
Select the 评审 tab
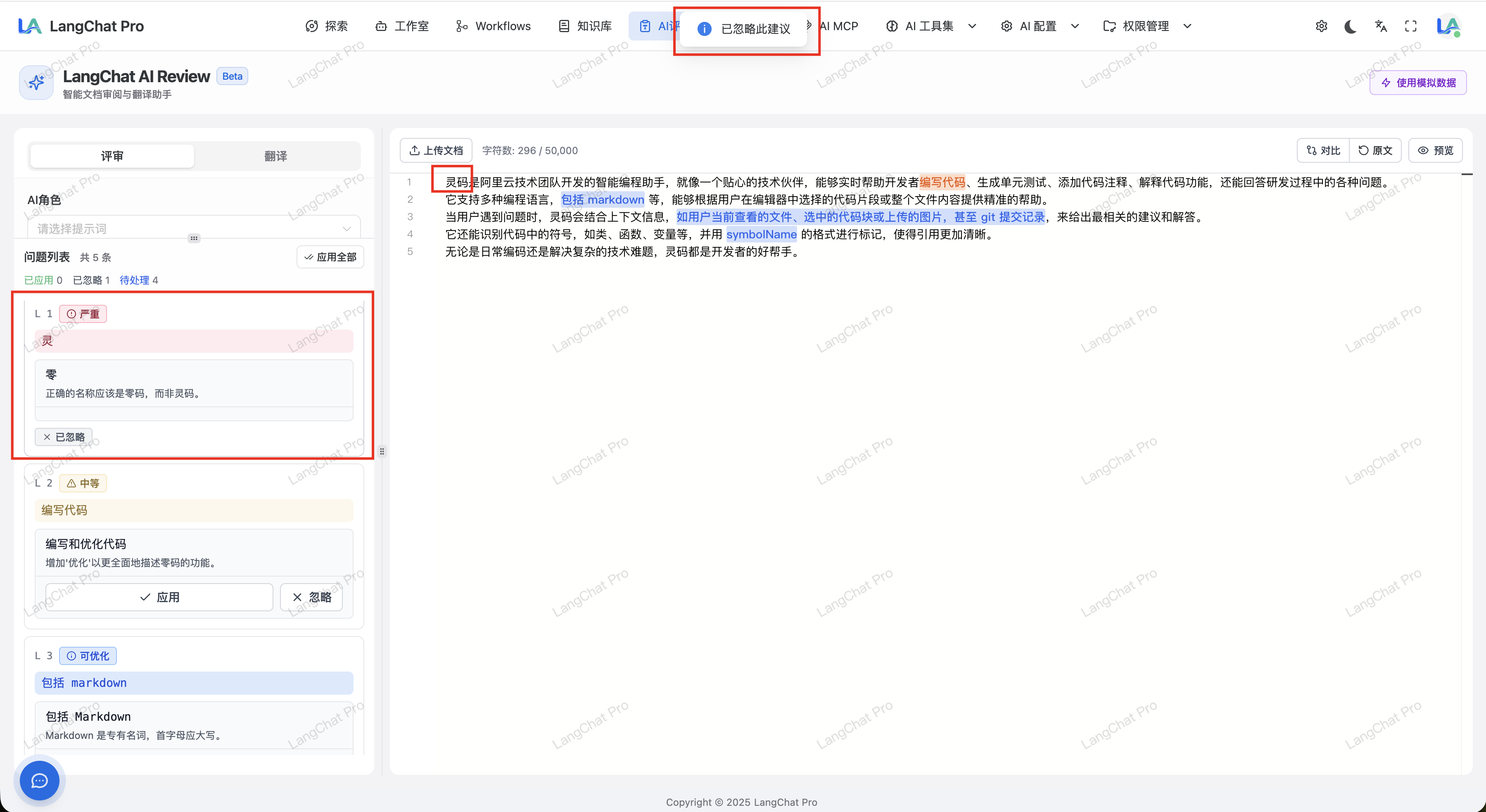[112, 156]
